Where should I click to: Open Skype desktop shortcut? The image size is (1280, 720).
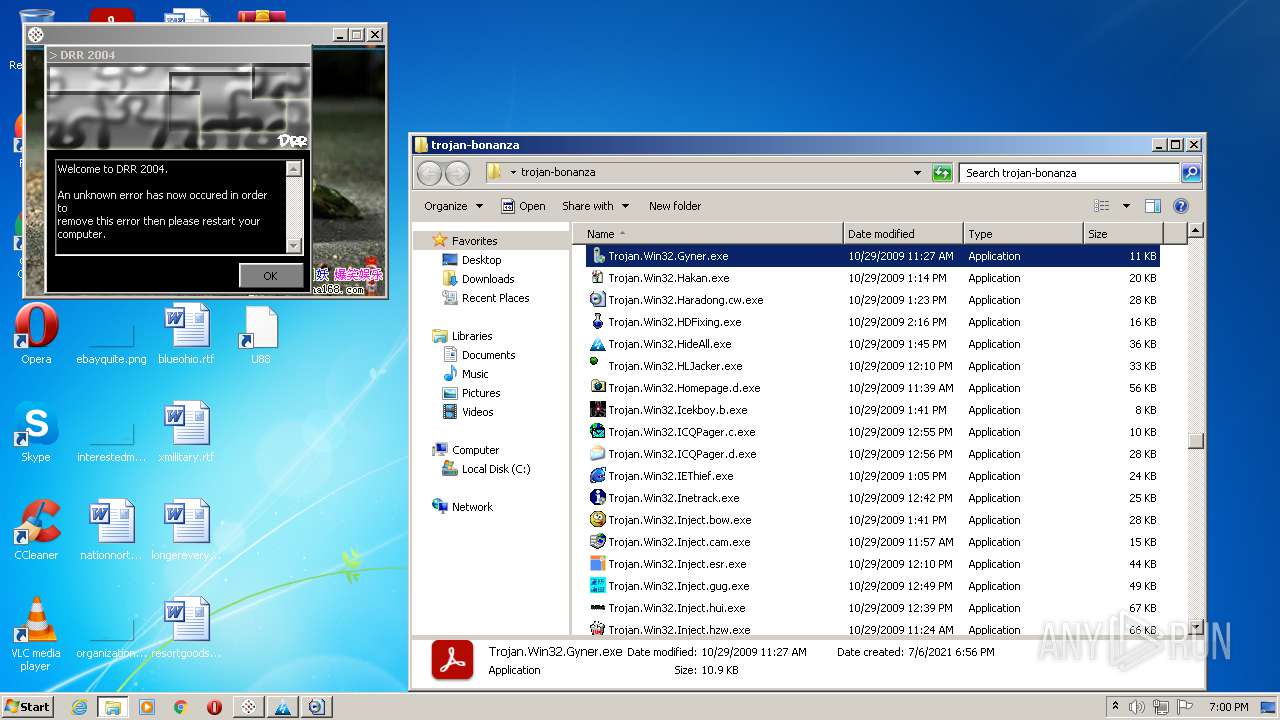click(36, 432)
